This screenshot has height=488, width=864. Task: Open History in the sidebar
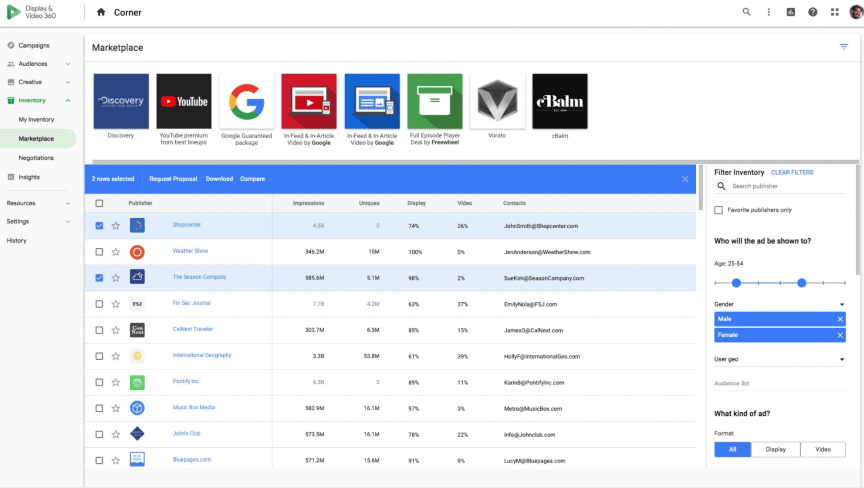pyautogui.click(x=17, y=241)
